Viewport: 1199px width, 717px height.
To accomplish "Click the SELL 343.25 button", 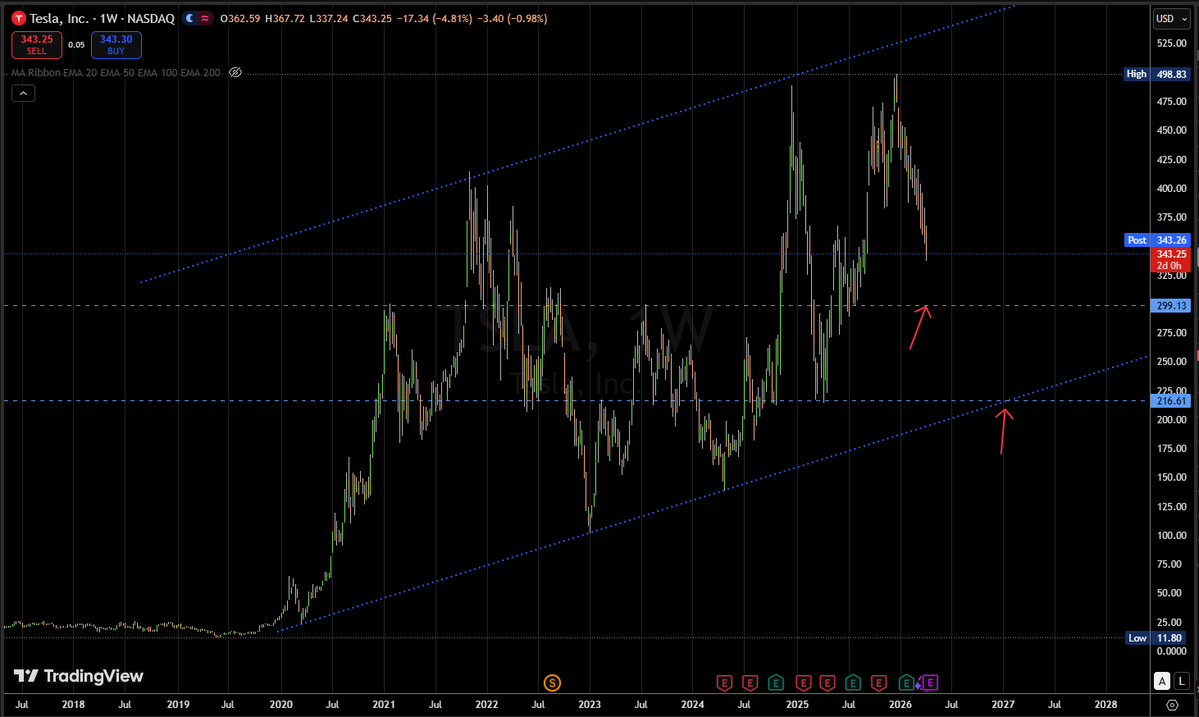I will pos(36,44).
